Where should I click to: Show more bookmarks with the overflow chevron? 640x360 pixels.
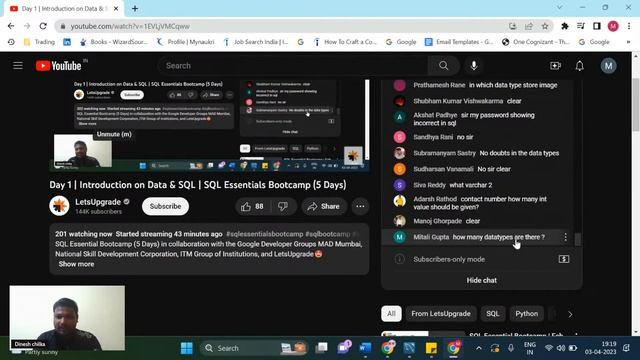click(628, 42)
